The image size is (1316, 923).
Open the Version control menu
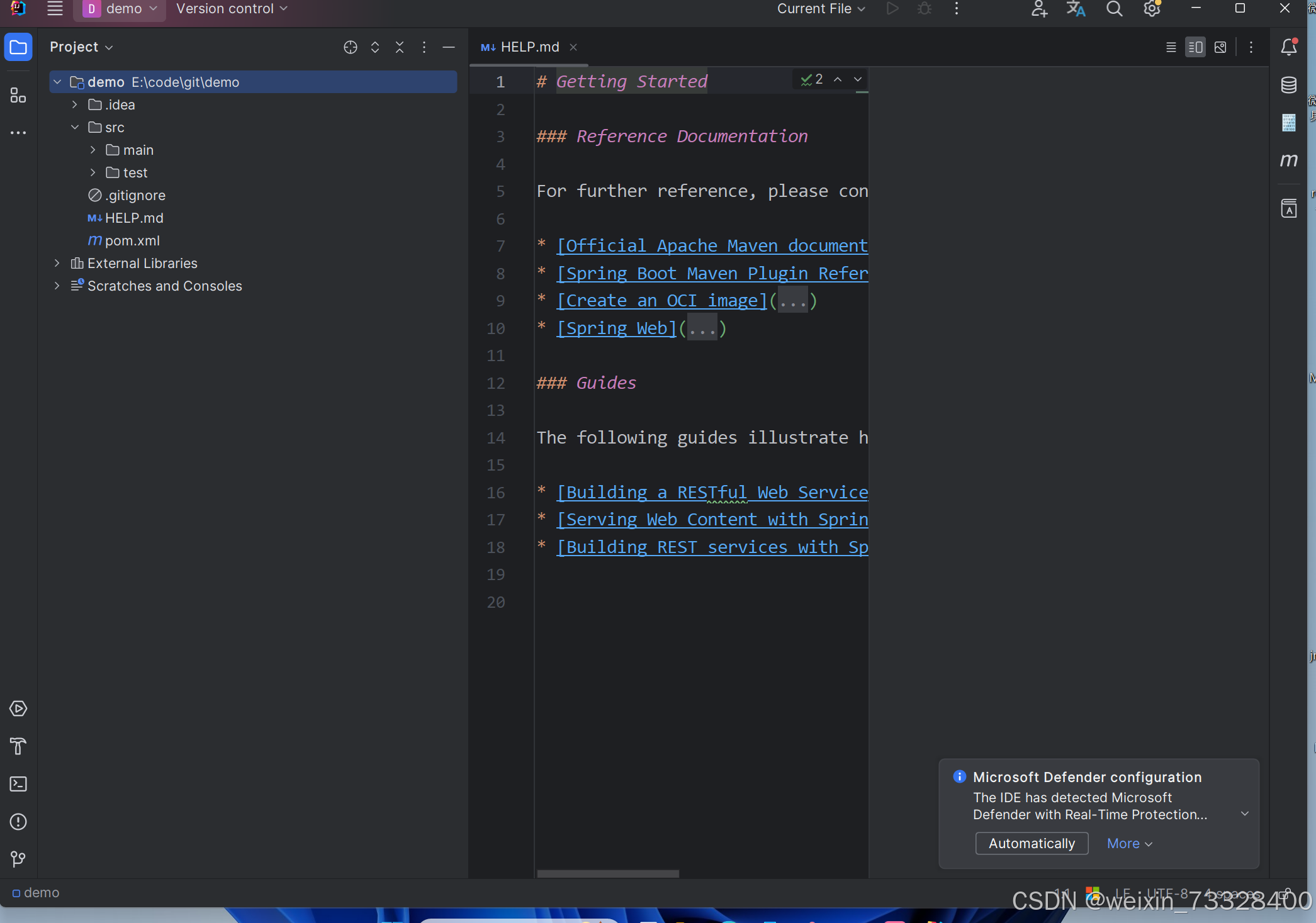[231, 9]
